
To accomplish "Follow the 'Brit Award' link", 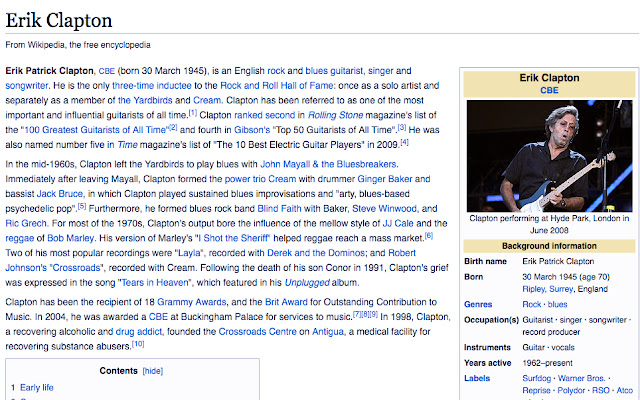I will click(x=286, y=302).
